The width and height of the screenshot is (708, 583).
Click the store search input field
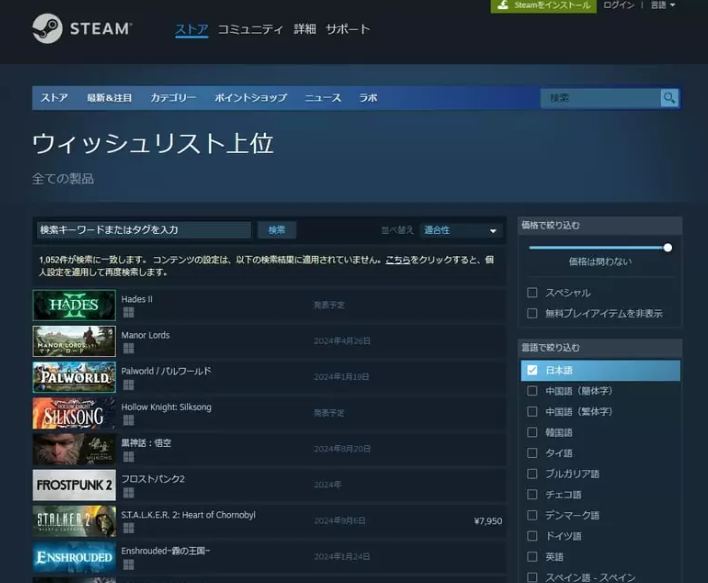[601, 98]
